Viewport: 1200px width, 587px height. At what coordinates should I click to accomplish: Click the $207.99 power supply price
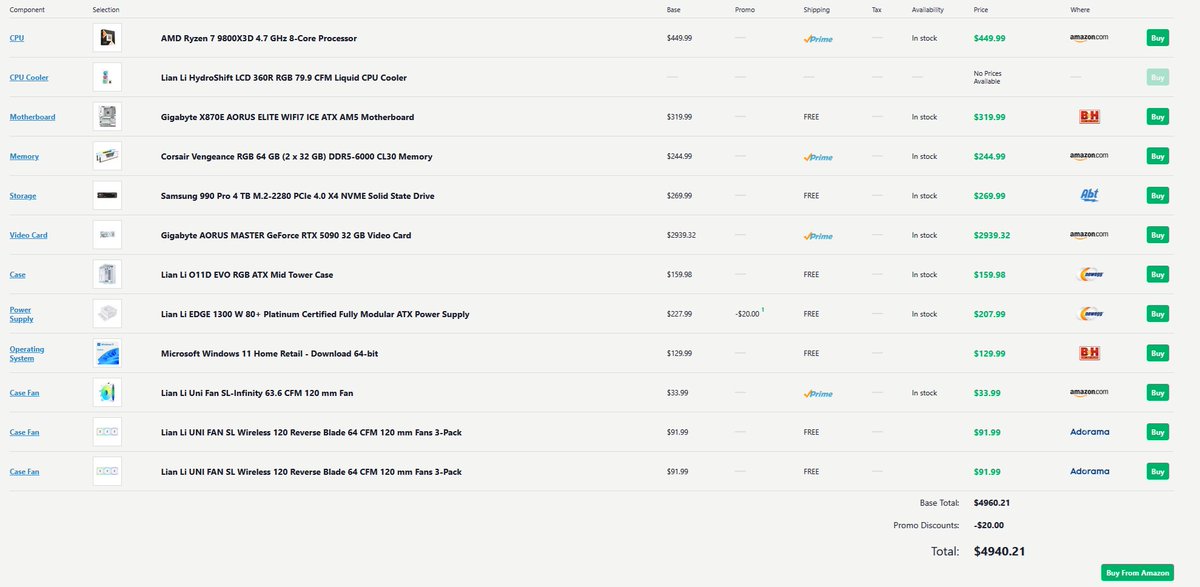point(990,314)
